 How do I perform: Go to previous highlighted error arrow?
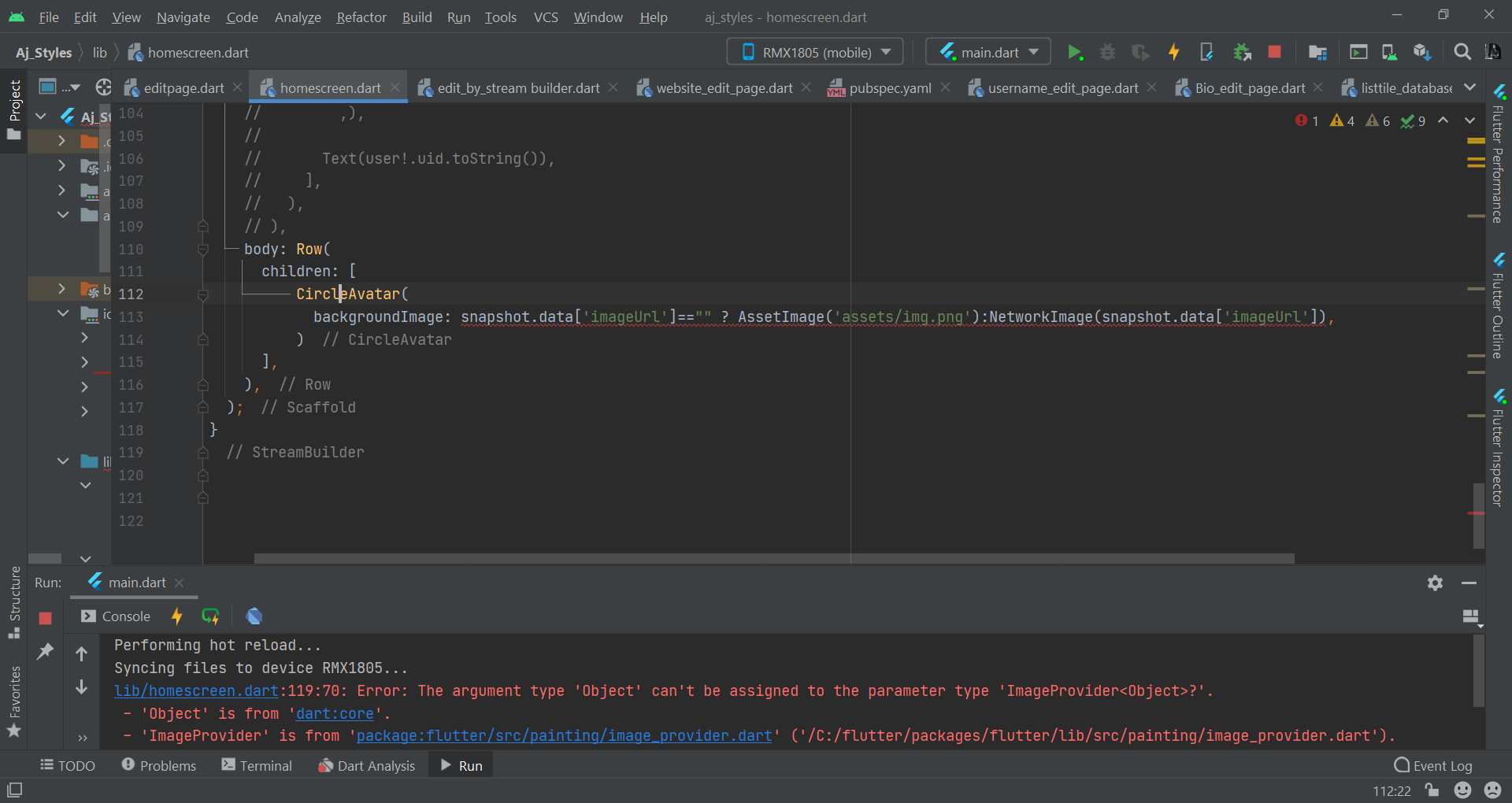tap(1443, 120)
